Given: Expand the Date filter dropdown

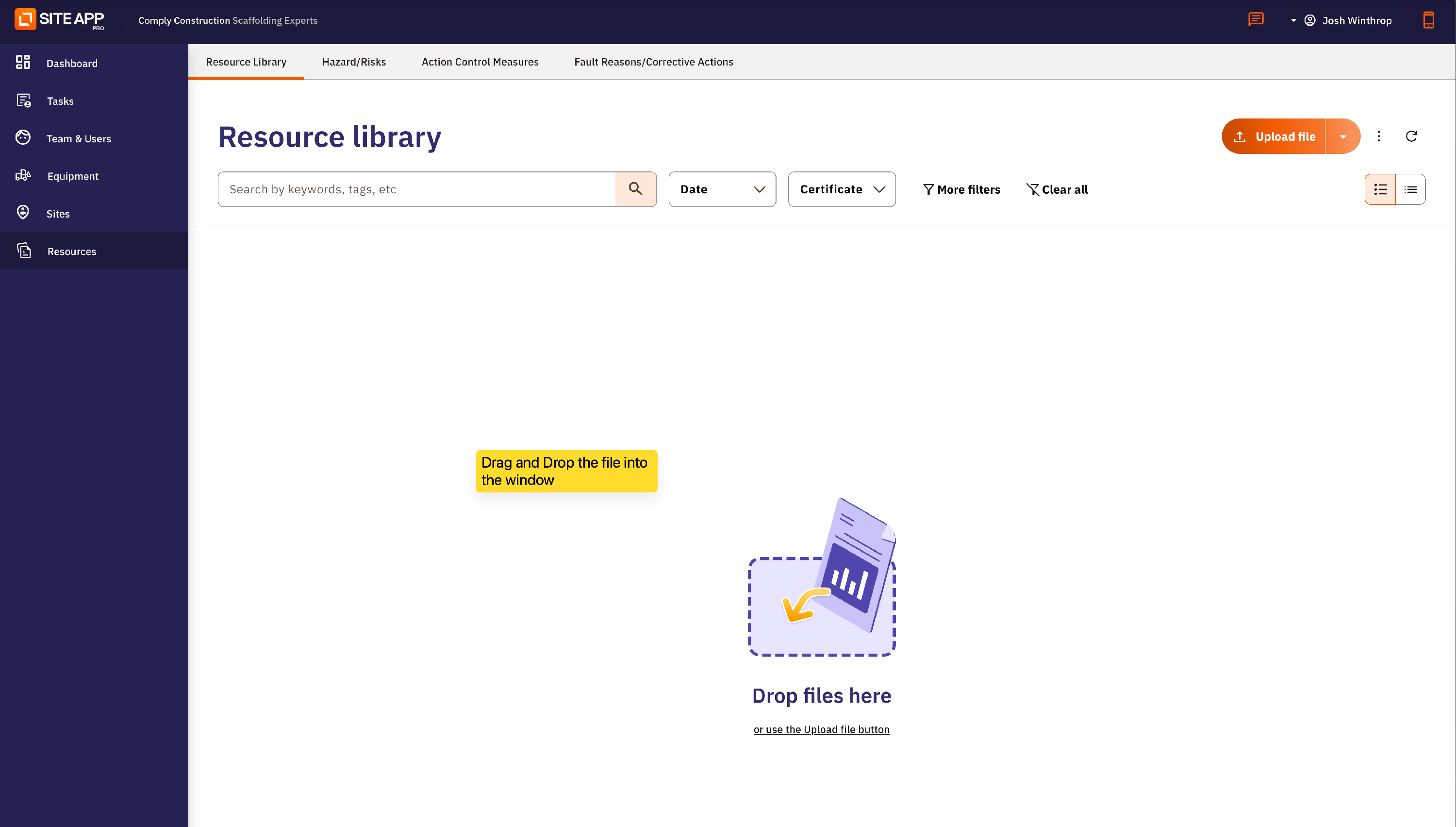Looking at the screenshot, I should 722,189.
